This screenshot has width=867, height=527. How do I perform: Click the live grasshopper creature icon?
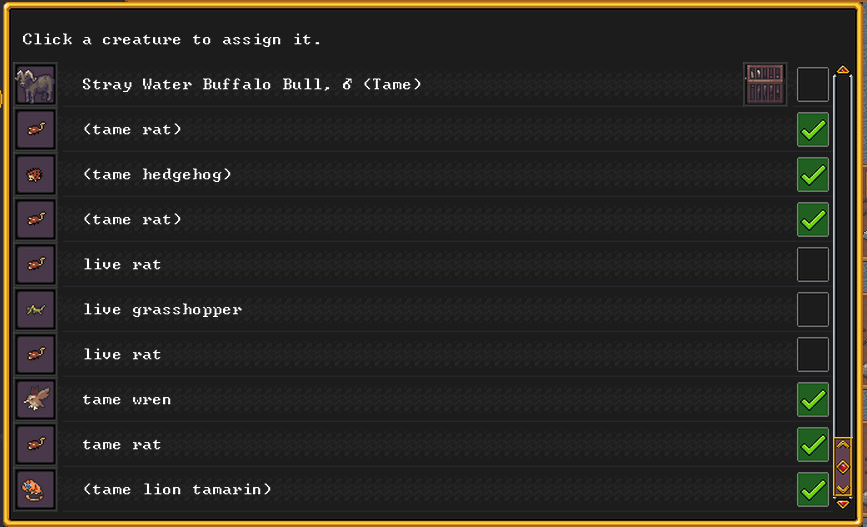(x=36, y=310)
